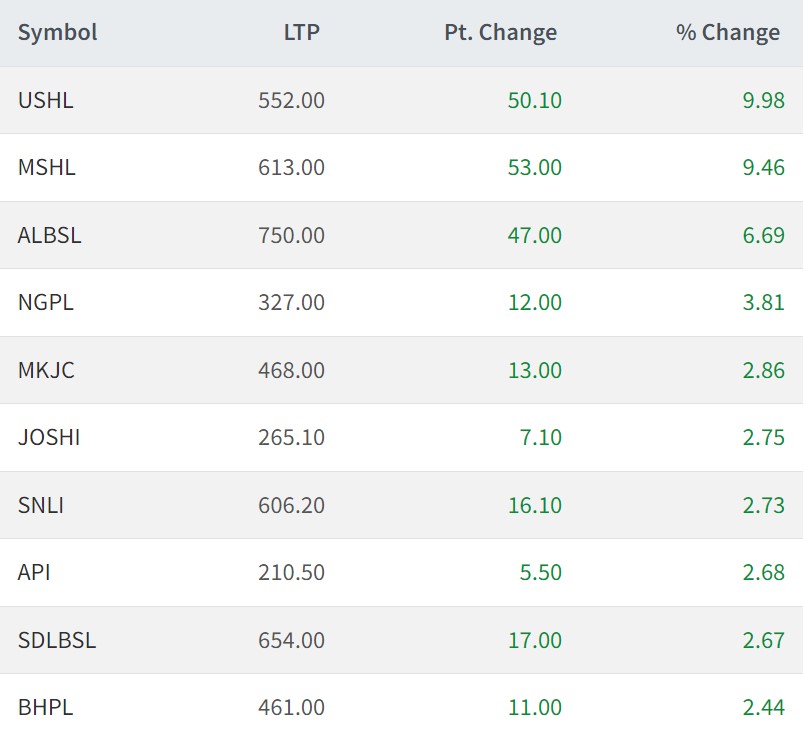This screenshot has height=740, width=804.
Task: Click USHL's LTP value 552.00
Action: [x=291, y=100]
